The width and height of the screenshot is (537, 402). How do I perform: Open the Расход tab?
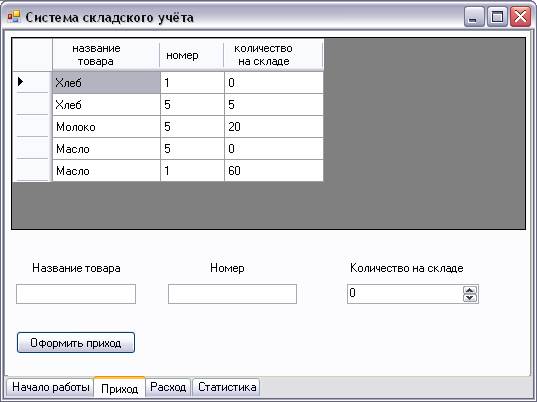168,387
